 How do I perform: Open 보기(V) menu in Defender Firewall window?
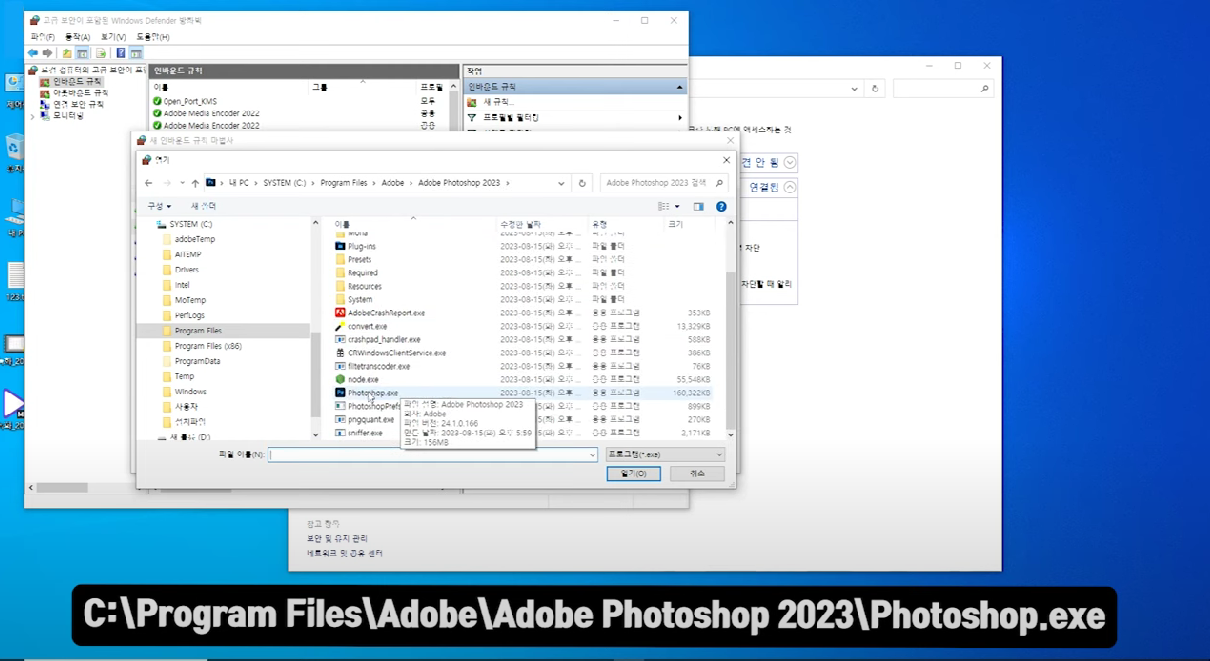point(113,37)
